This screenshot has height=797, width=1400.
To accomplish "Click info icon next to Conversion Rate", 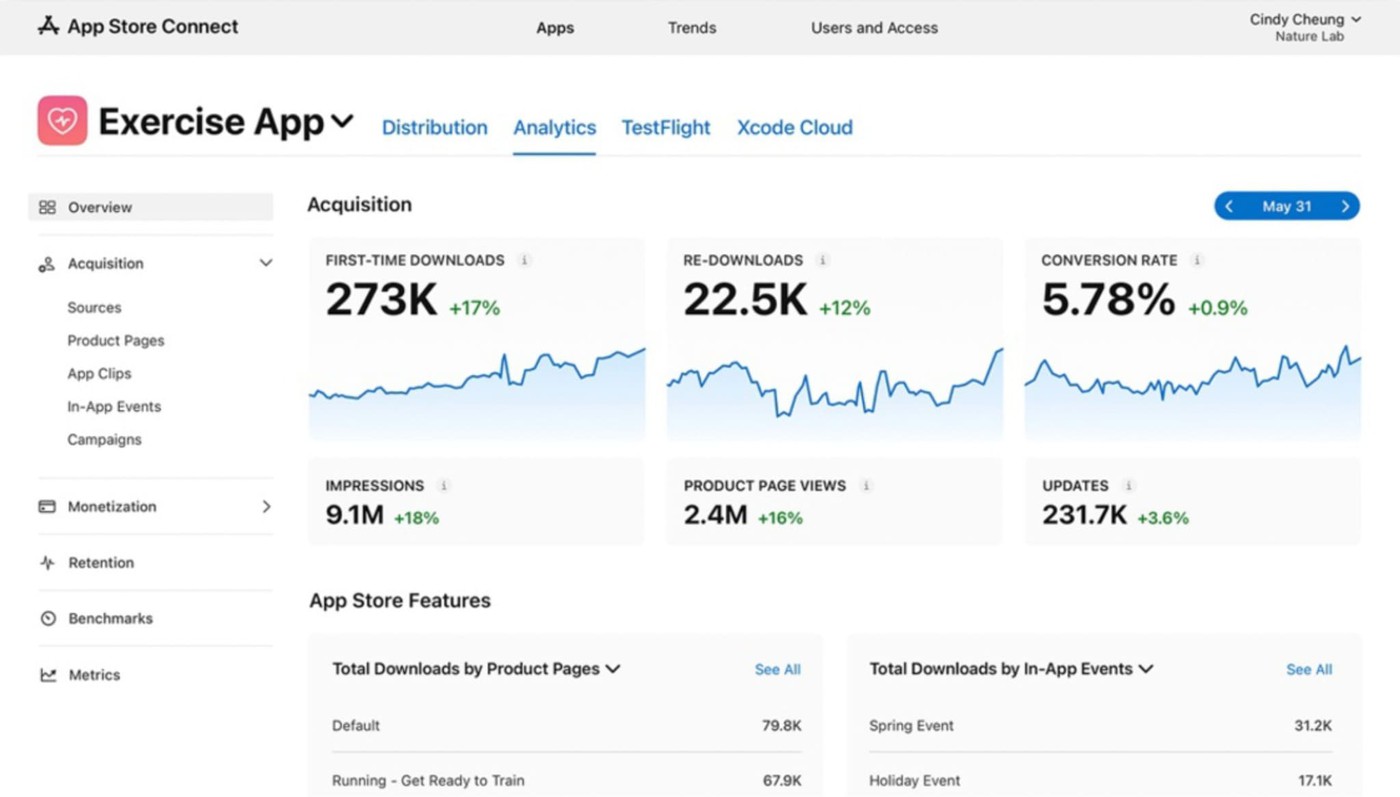I will tap(1197, 260).
